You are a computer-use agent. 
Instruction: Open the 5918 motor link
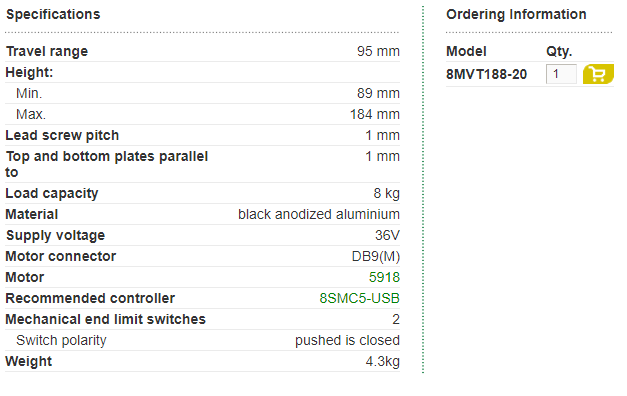(x=384, y=277)
